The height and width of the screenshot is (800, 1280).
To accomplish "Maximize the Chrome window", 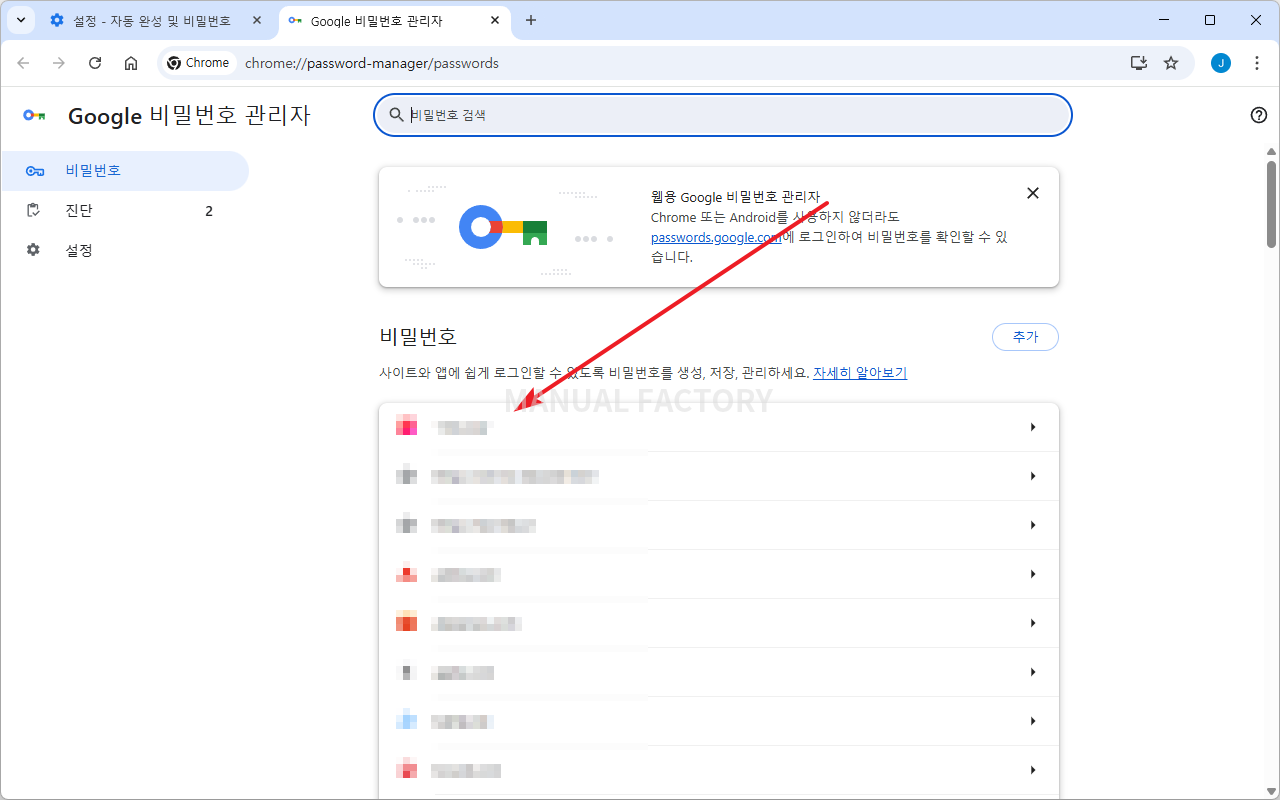I will (1210, 20).
